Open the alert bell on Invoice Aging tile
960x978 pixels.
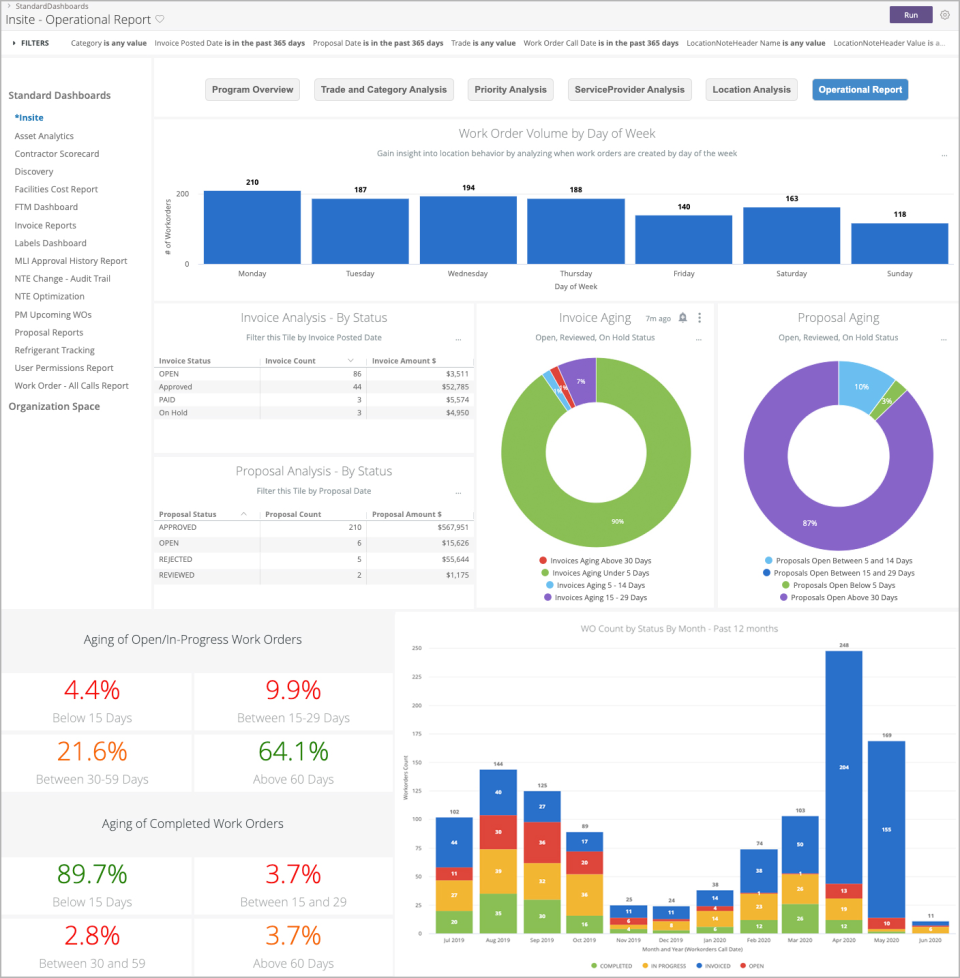683,317
